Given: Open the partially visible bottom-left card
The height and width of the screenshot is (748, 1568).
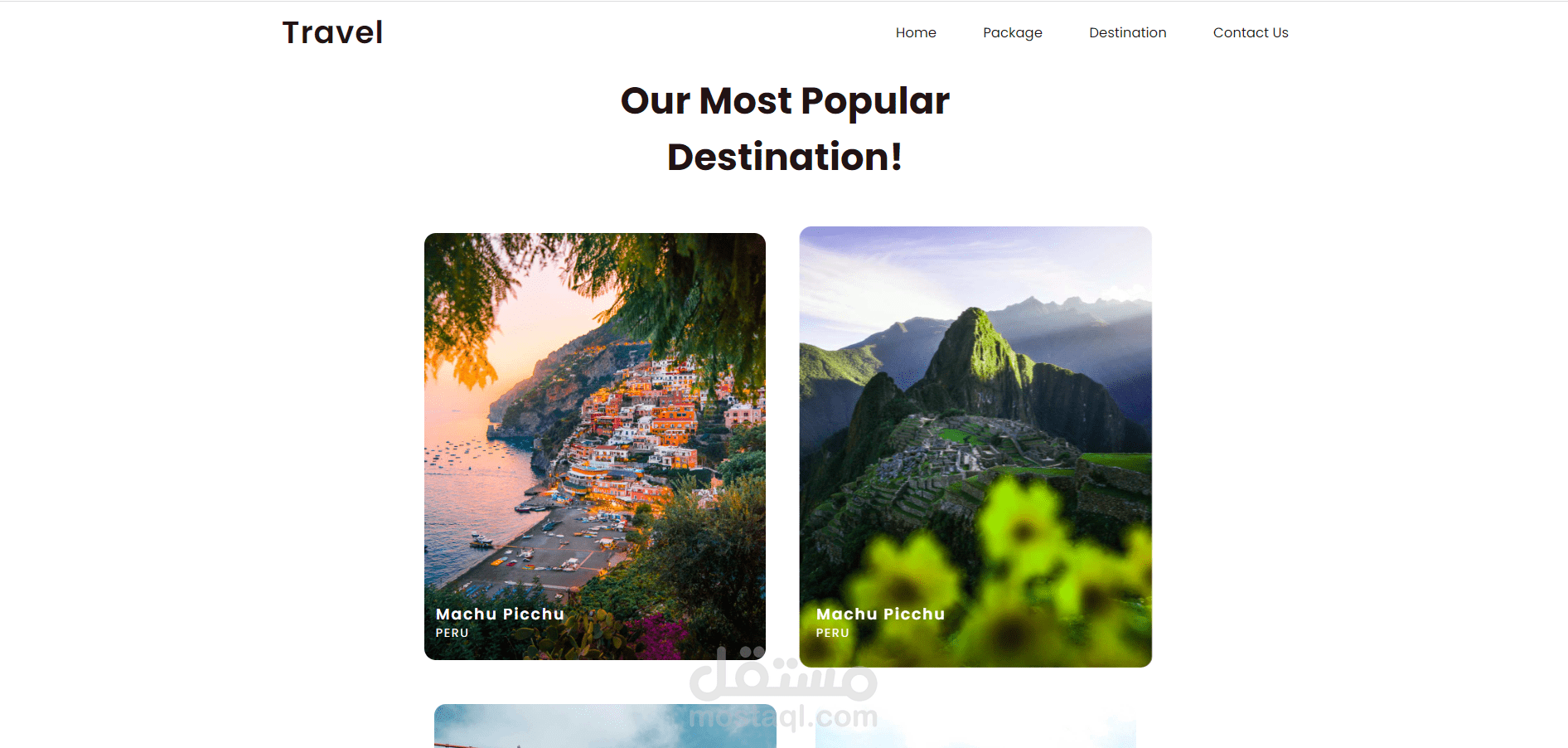Looking at the screenshot, I should 605,726.
